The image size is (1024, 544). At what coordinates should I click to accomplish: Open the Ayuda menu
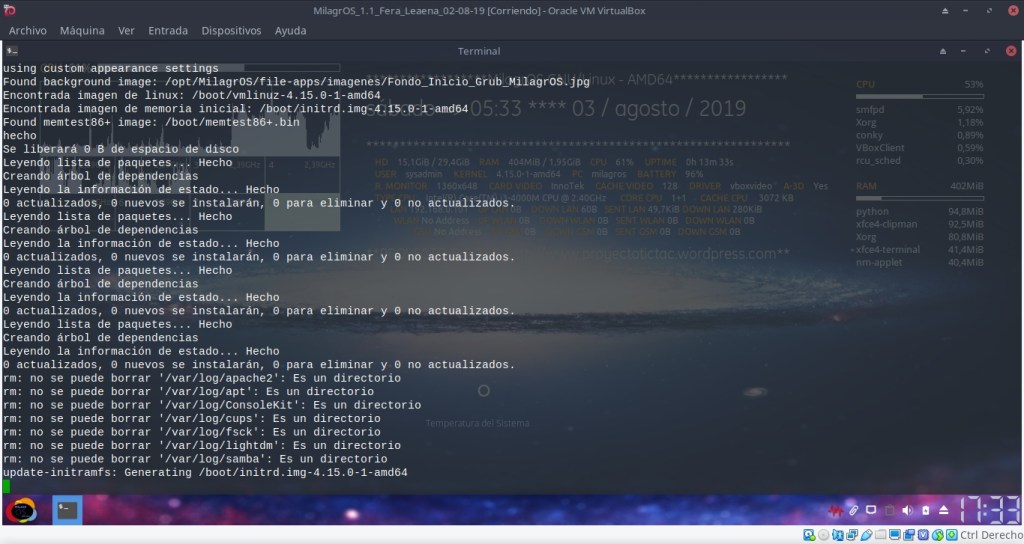[291, 31]
